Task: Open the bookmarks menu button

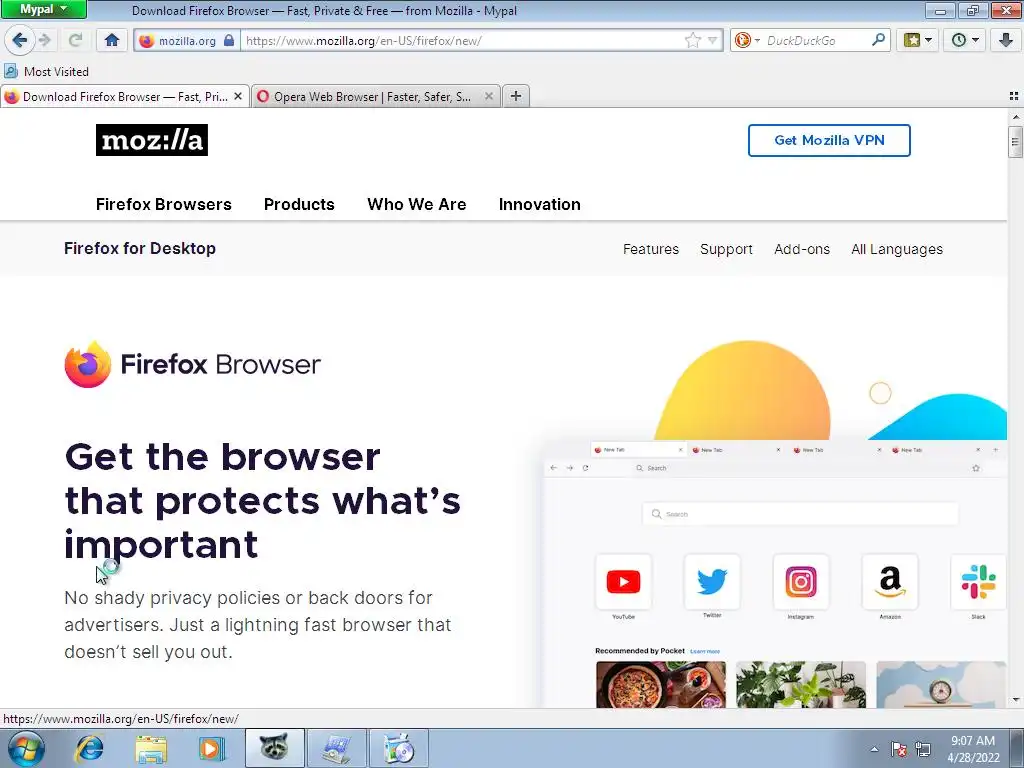Action: coord(918,40)
